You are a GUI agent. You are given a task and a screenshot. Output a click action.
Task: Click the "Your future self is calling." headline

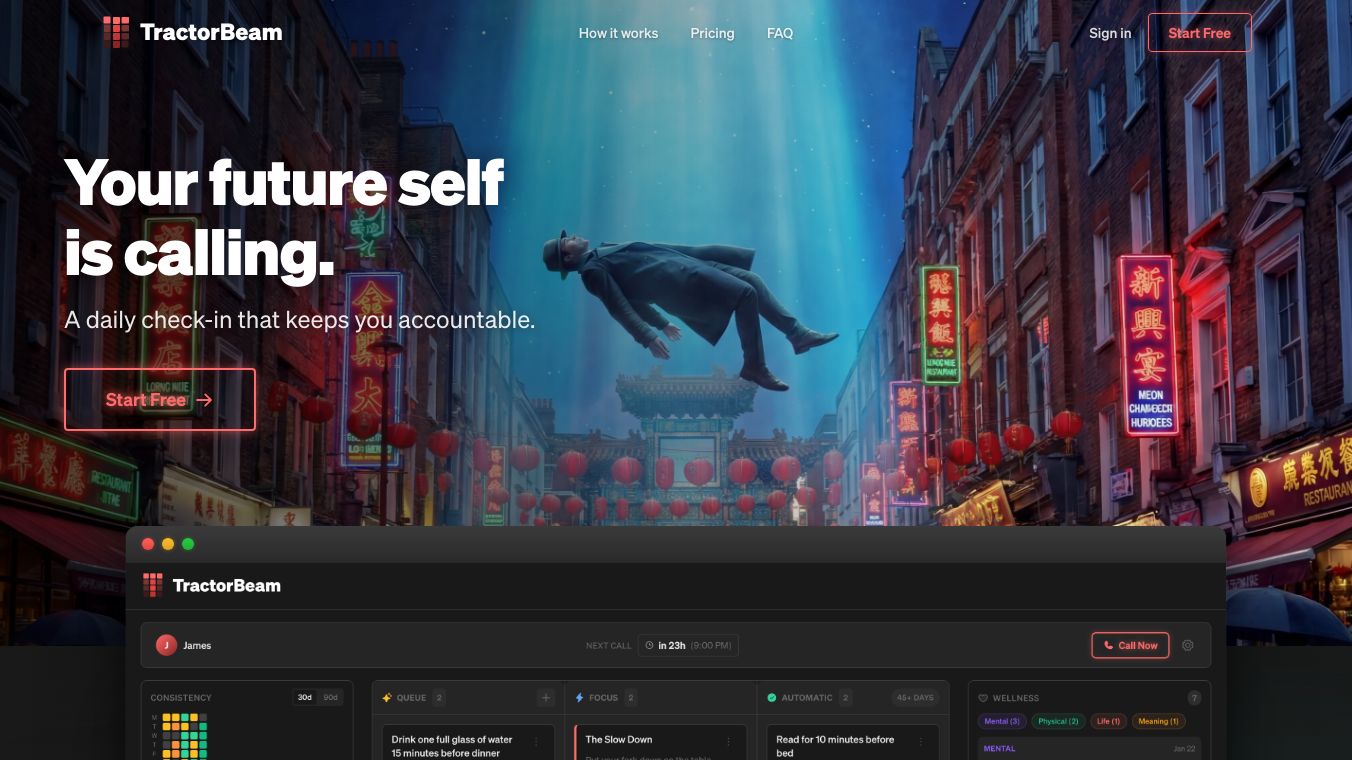pyautogui.click(x=284, y=218)
